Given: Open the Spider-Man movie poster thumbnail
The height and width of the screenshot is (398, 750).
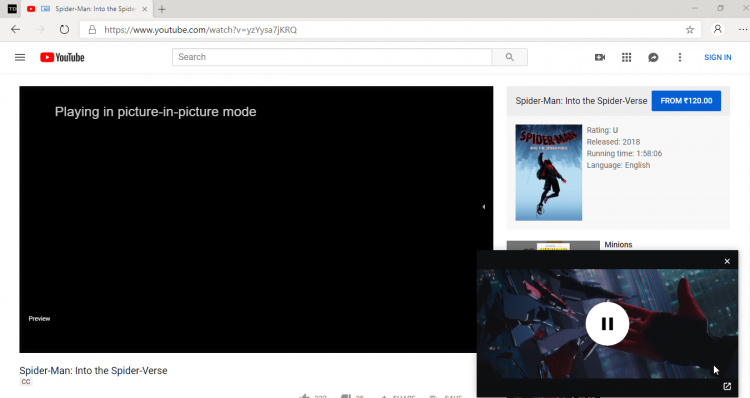Looking at the screenshot, I should click(x=549, y=173).
